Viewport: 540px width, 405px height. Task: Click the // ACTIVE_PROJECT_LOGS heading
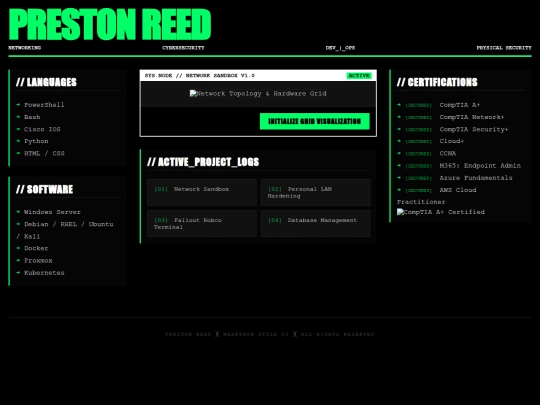pyautogui.click(x=203, y=162)
